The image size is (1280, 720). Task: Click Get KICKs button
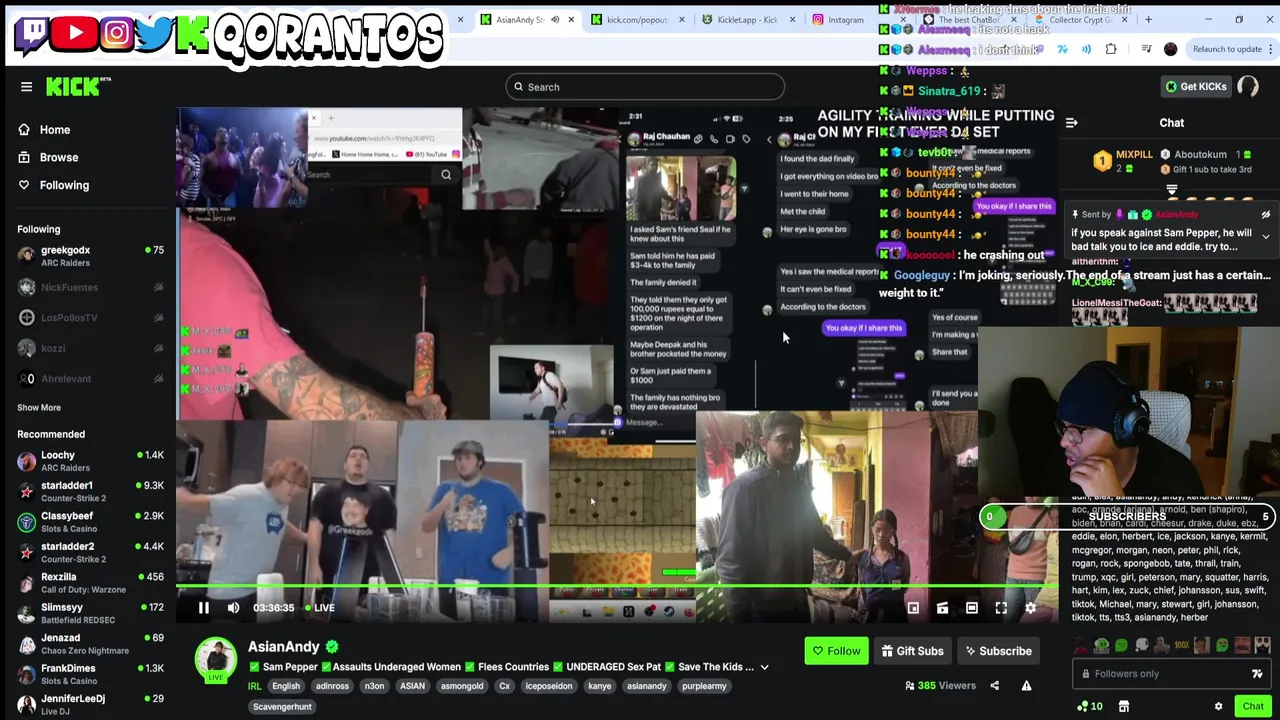click(1196, 87)
